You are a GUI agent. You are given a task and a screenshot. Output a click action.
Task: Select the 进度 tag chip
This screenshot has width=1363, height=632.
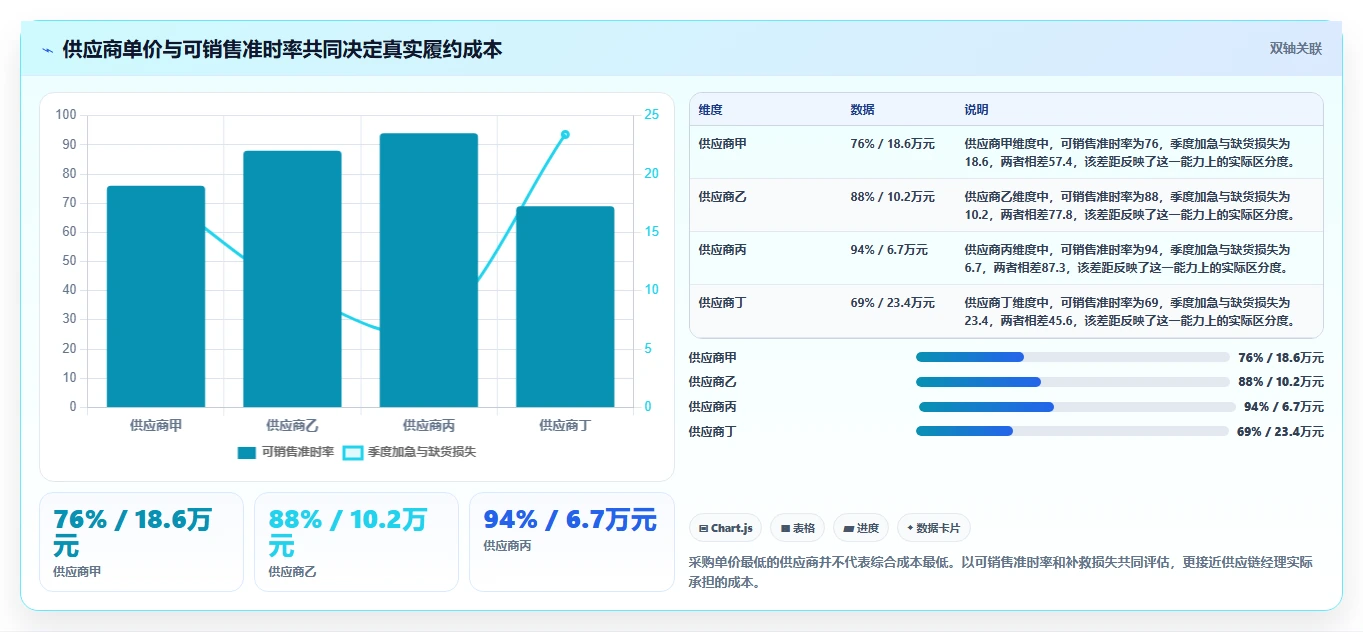point(861,528)
